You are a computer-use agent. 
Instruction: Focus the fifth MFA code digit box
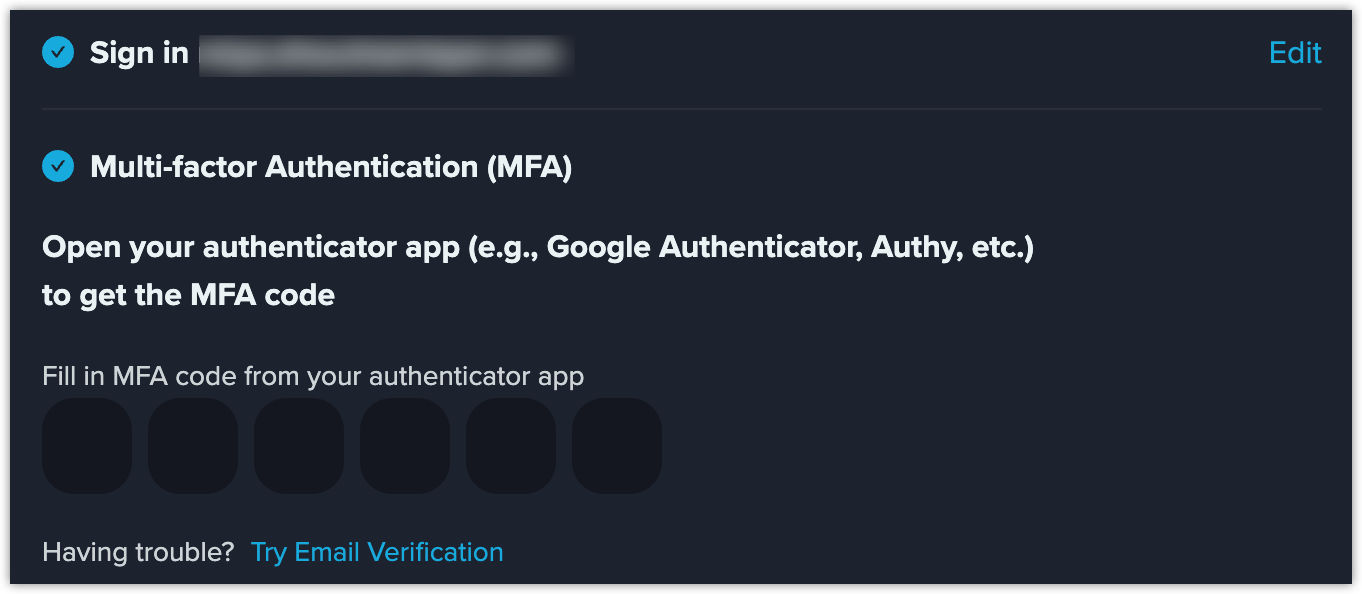click(511, 446)
